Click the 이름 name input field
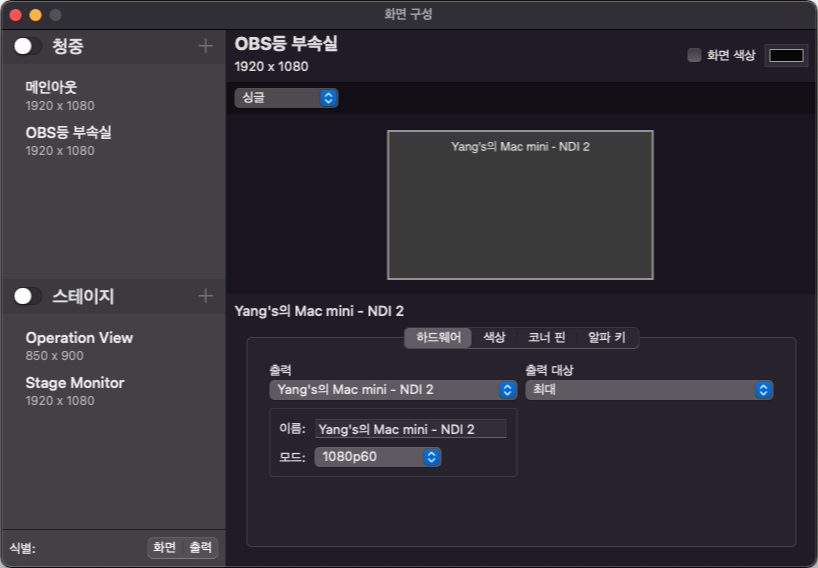818x568 pixels. point(411,429)
